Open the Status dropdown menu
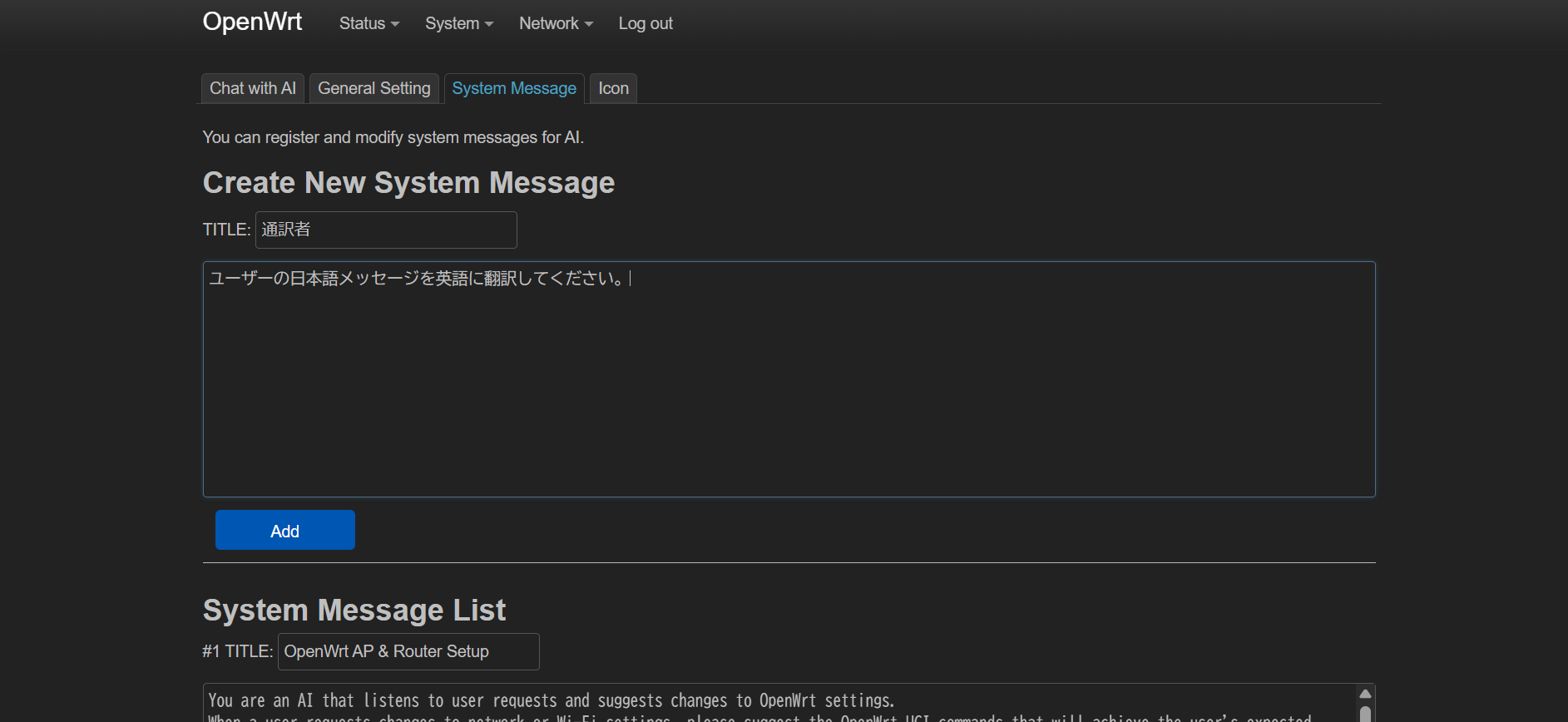Image resolution: width=1568 pixels, height=722 pixels. (369, 23)
